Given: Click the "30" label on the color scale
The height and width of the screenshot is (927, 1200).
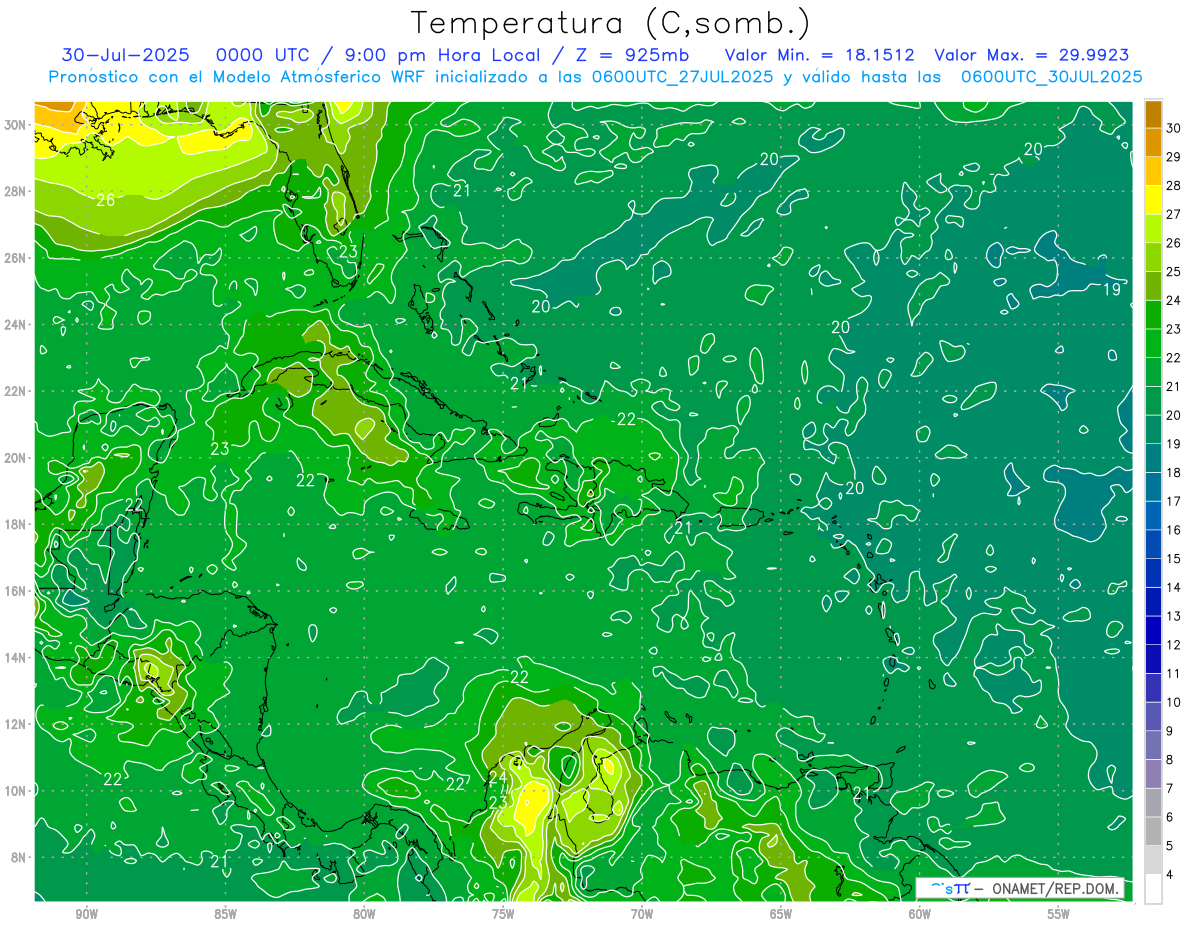Looking at the screenshot, I should click(1174, 127).
